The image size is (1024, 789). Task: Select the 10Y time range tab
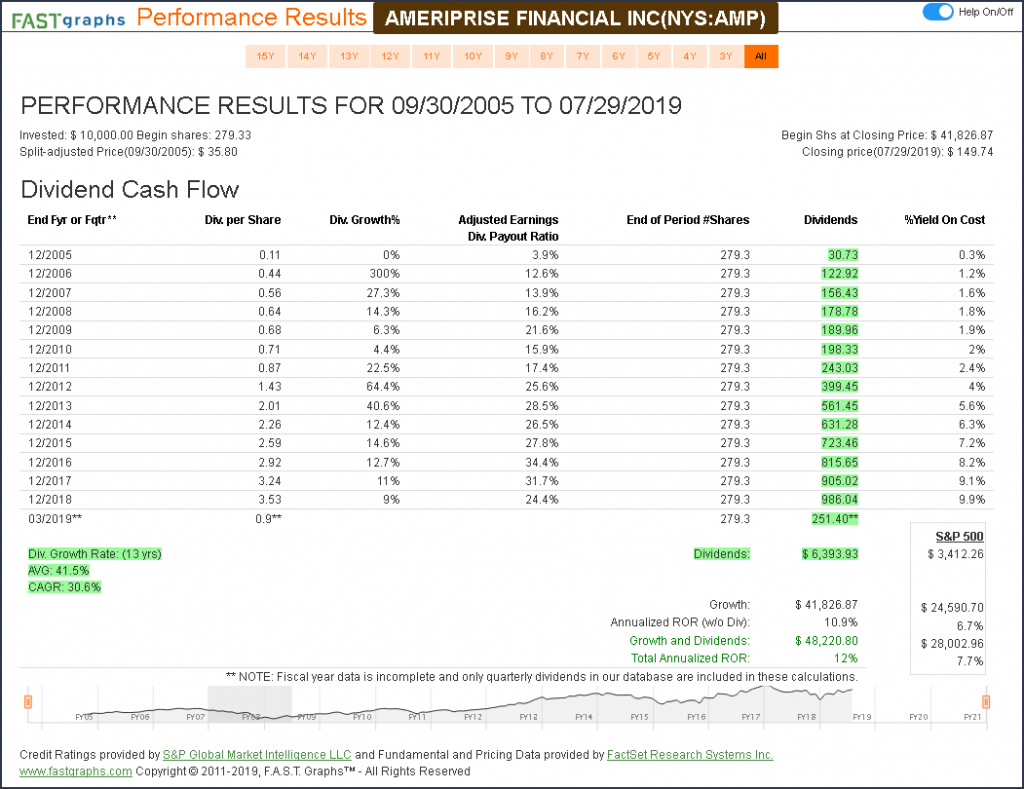(473, 56)
